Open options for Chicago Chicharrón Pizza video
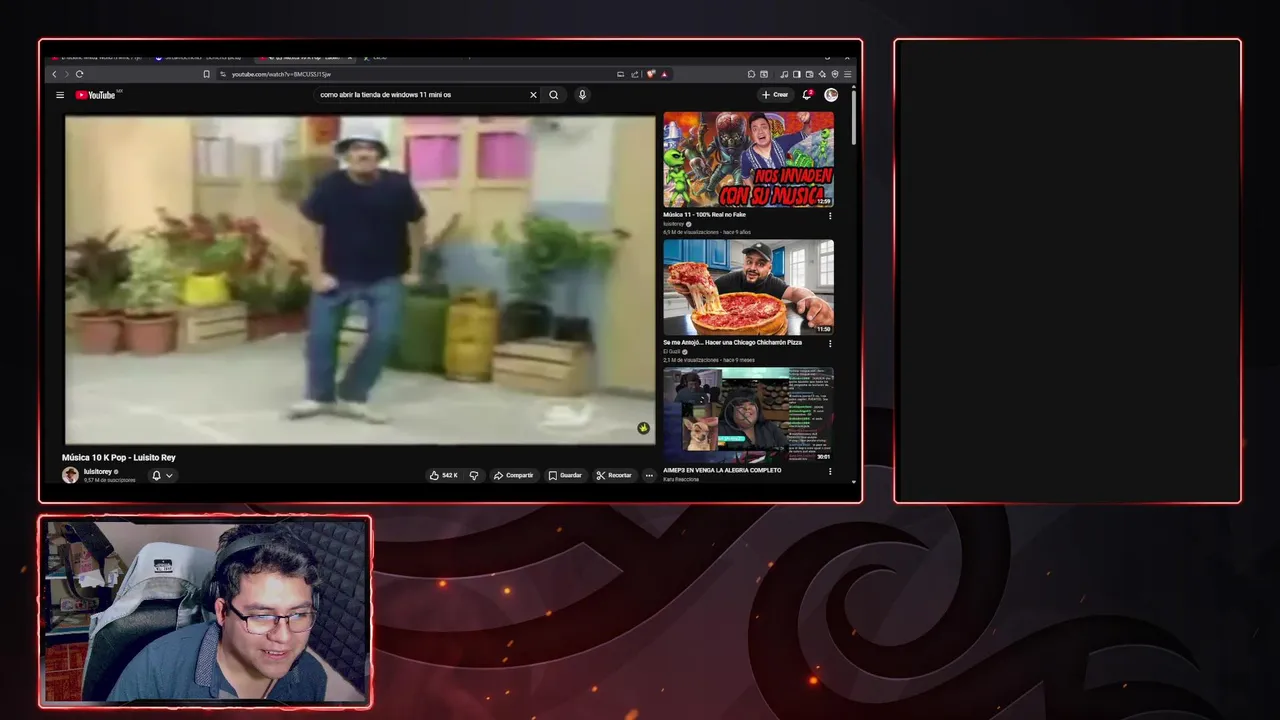The image size is (1280, 720). [x=829, y=343]
